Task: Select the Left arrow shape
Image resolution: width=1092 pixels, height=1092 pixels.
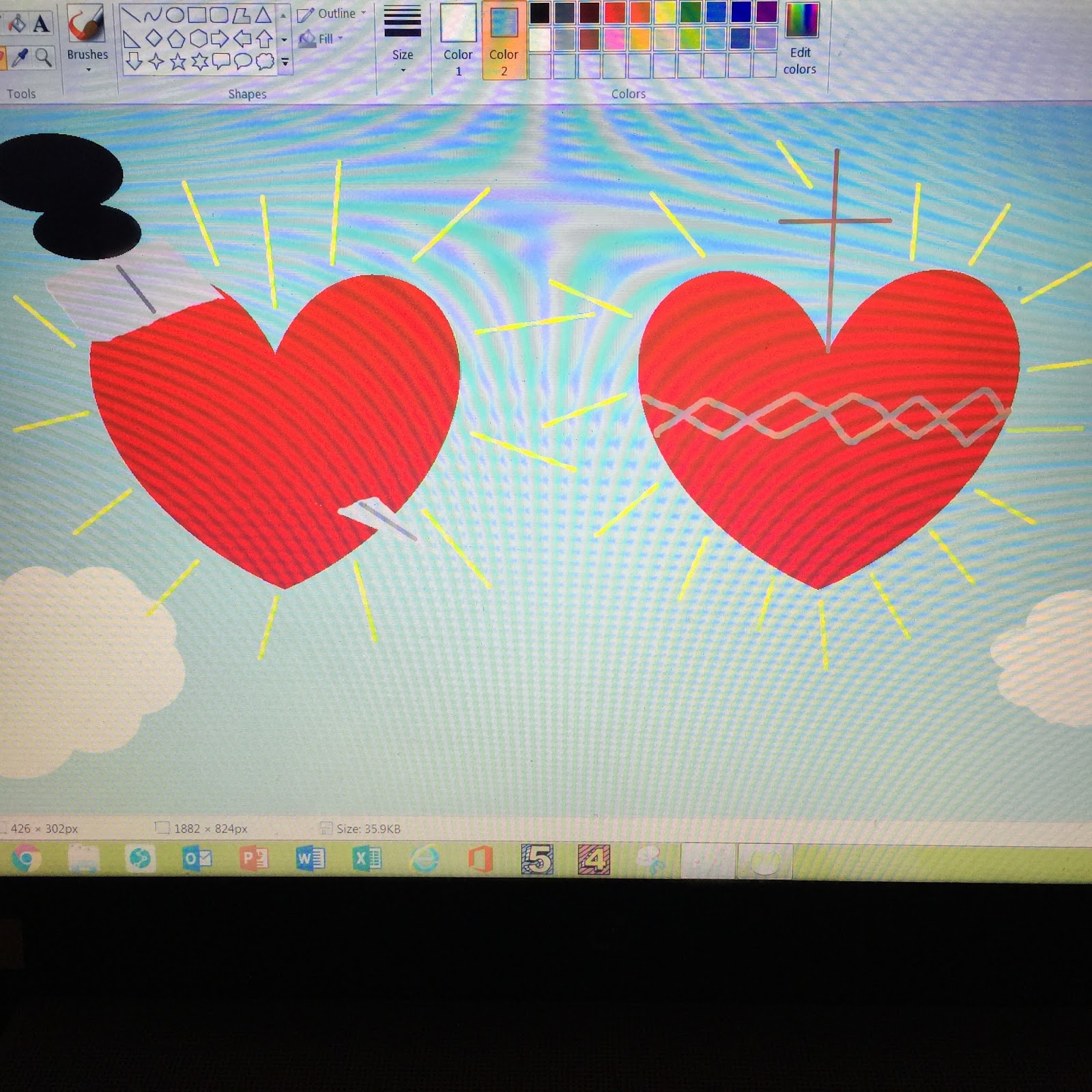Action: [x=242, y=38]
